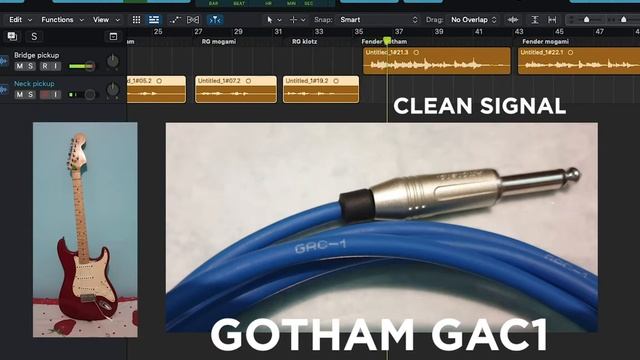This screenshot has height=360, width=640.
Task: Click the green playhead handle
Action: (387, 40)
